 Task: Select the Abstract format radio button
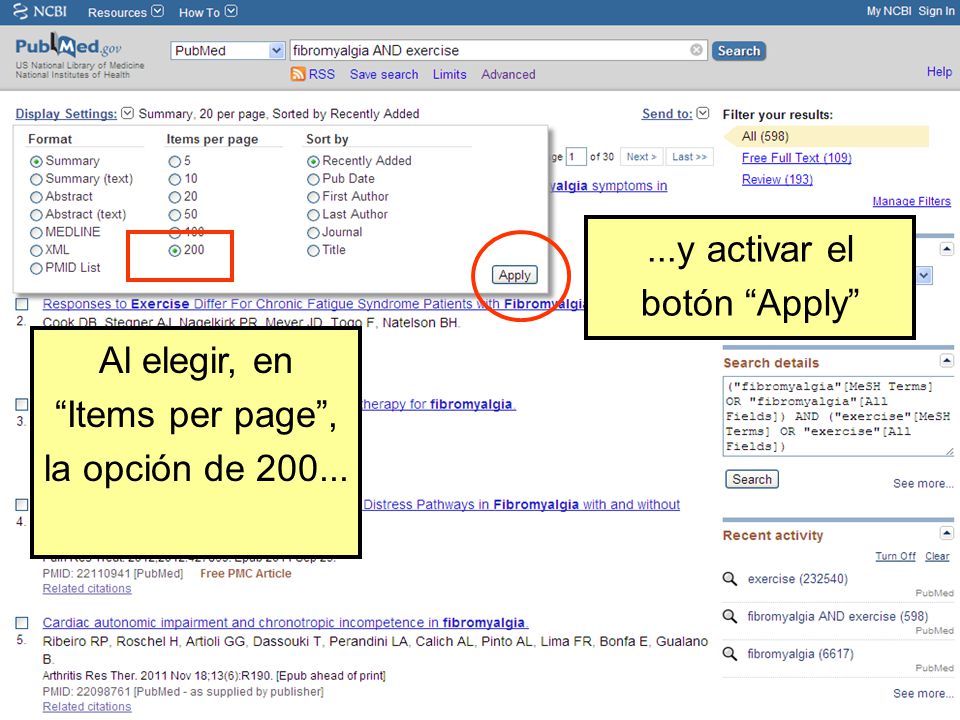pos(36,197)
